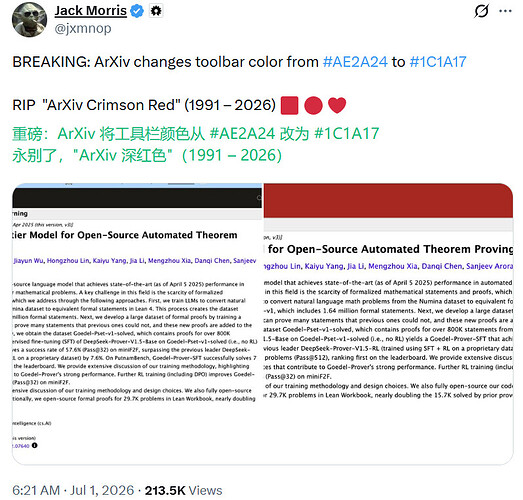Click the blue verified badge
This screenshot has width=523, height=500.
[x=137, y=11]
